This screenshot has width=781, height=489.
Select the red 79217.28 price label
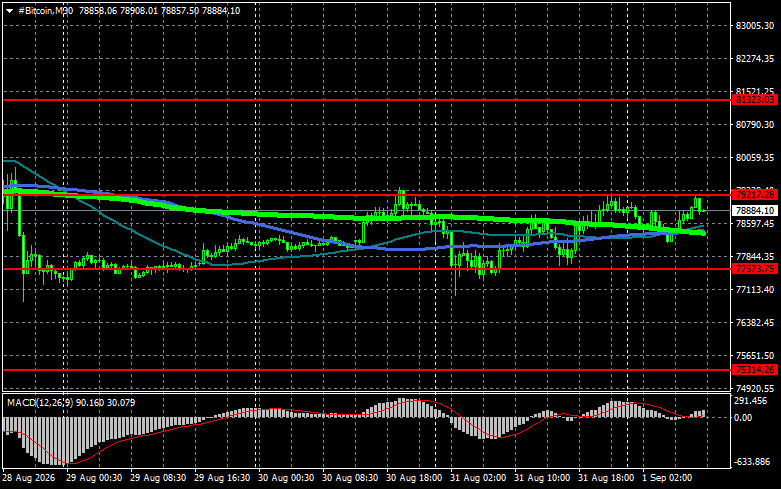(x=755, y=195)
